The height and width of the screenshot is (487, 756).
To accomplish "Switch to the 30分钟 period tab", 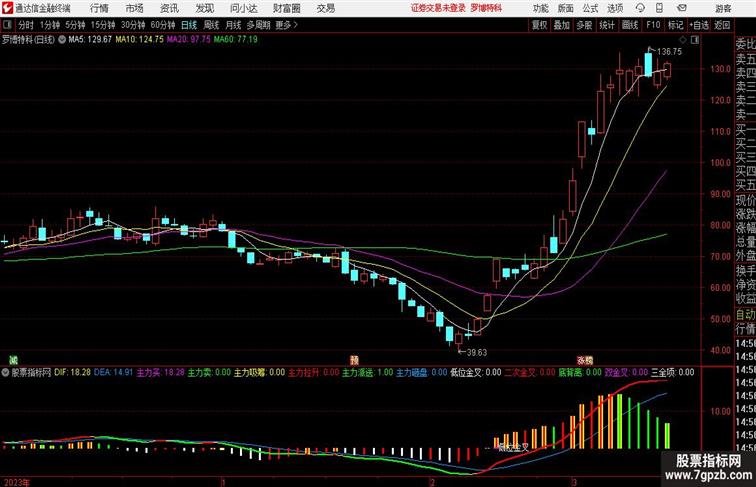I will [x=133, y=25].
